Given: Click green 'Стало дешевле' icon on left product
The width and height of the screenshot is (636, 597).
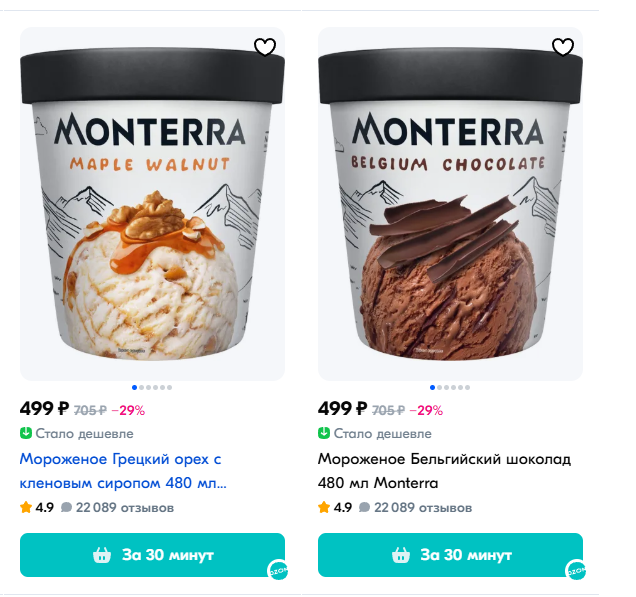Looking at the screenshot, I should [26, 433].
